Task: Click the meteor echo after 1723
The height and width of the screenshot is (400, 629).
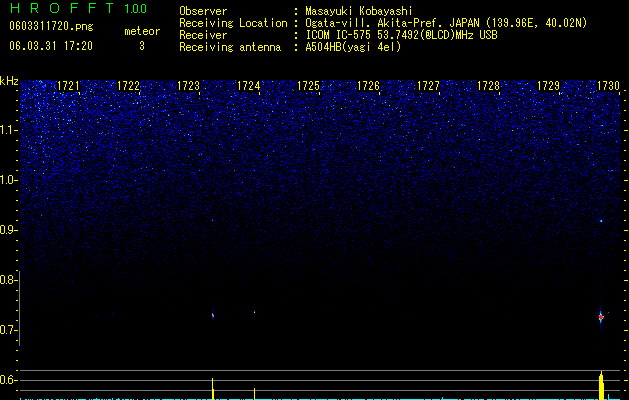Action: pyautogui.click(x=213, y=315)
